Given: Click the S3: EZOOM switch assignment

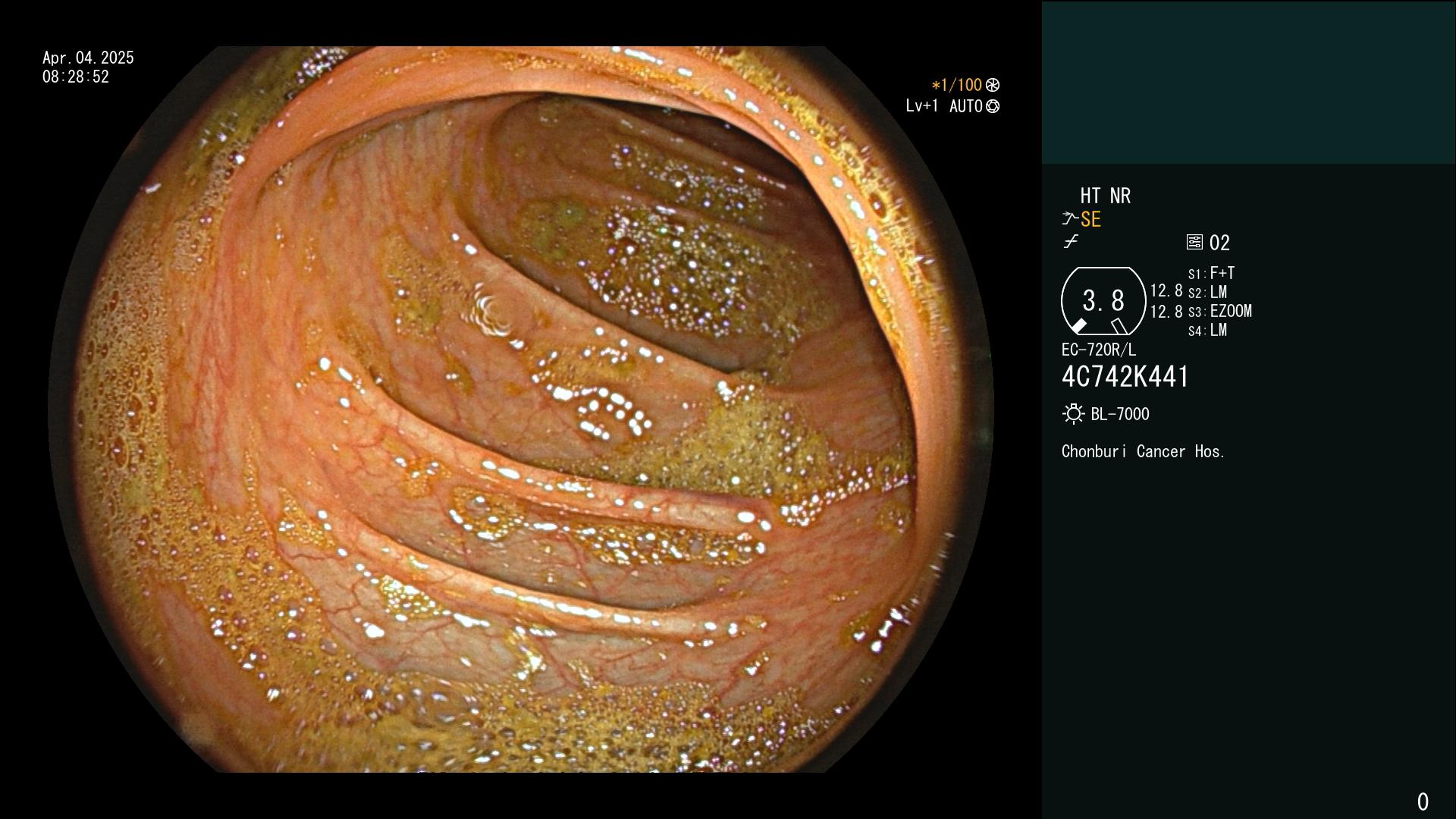Looking at the screenshot, I should 1219,311.
